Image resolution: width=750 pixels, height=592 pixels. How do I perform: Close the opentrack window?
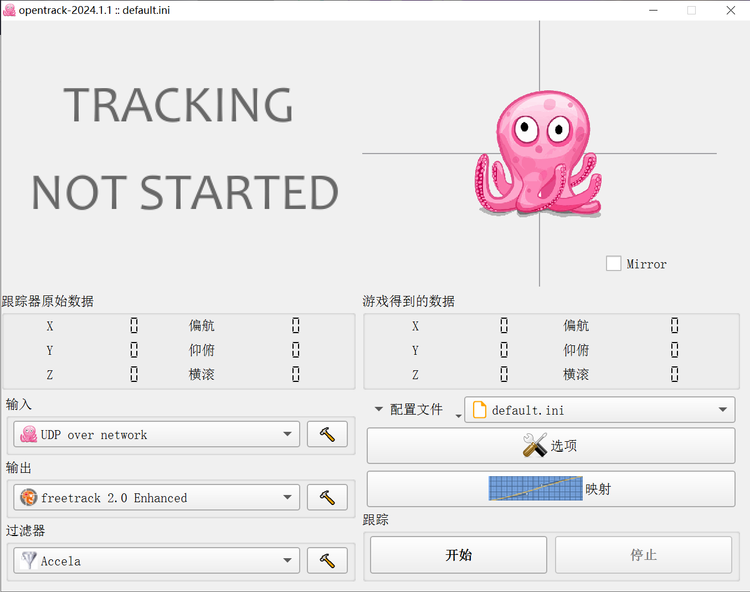tap(730, 10)
